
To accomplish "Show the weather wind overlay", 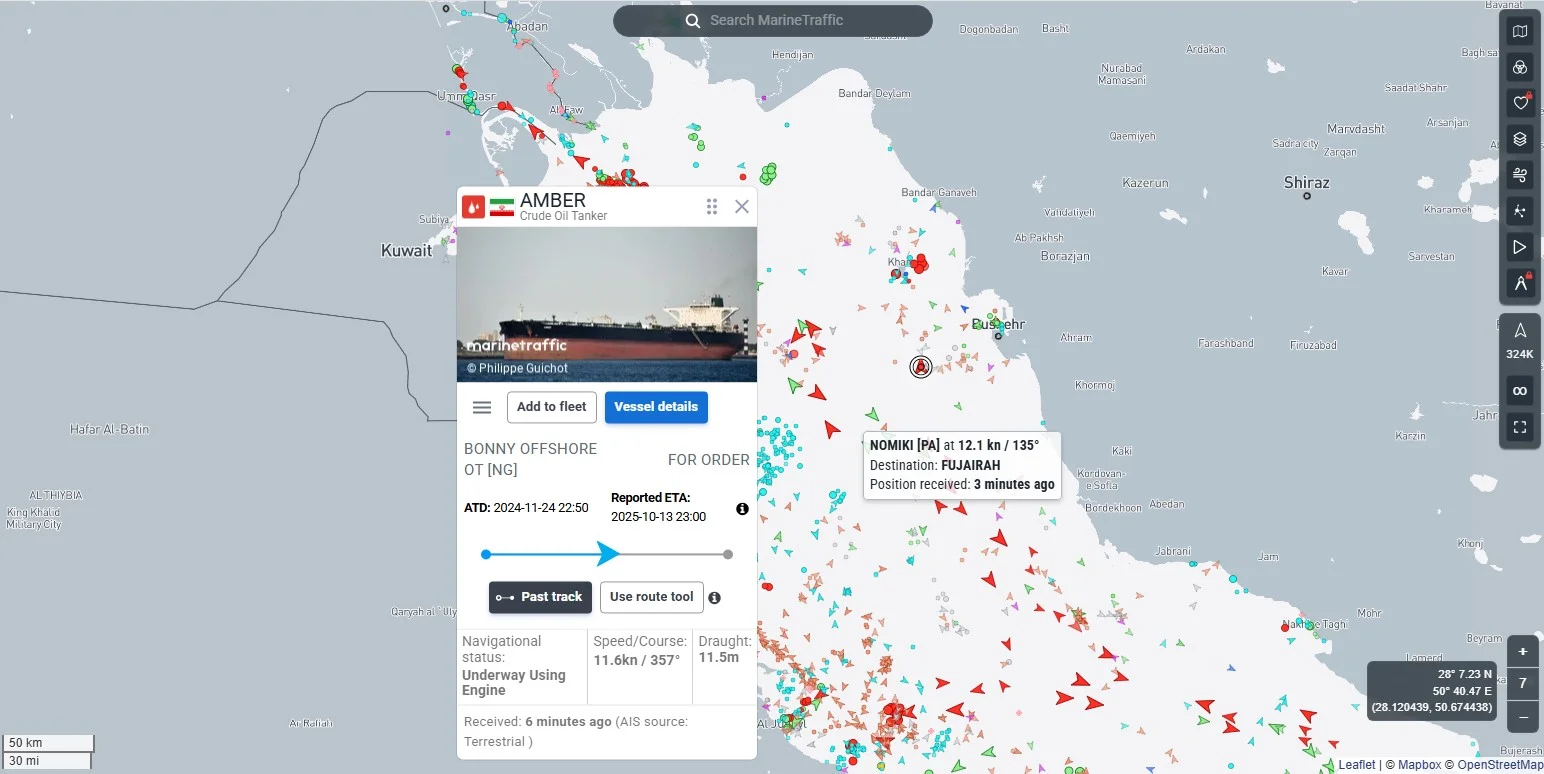I will [1520, 175].
